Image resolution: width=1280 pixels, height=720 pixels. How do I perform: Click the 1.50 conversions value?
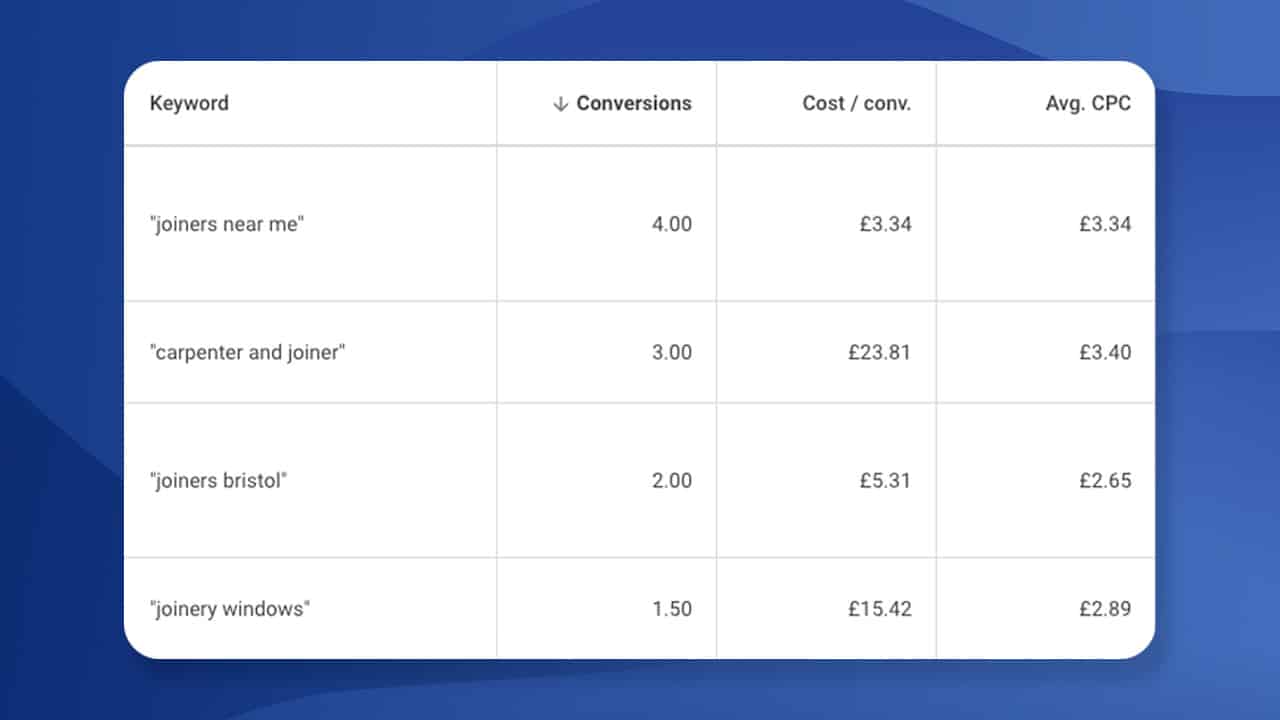click(x=672, y=609)
